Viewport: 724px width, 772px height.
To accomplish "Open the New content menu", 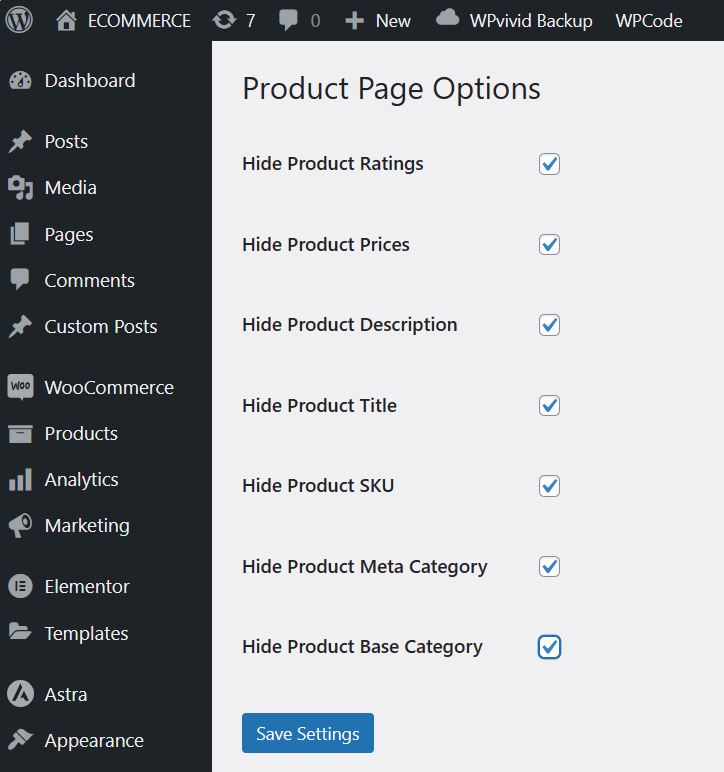I will click(x=378, y=21).
